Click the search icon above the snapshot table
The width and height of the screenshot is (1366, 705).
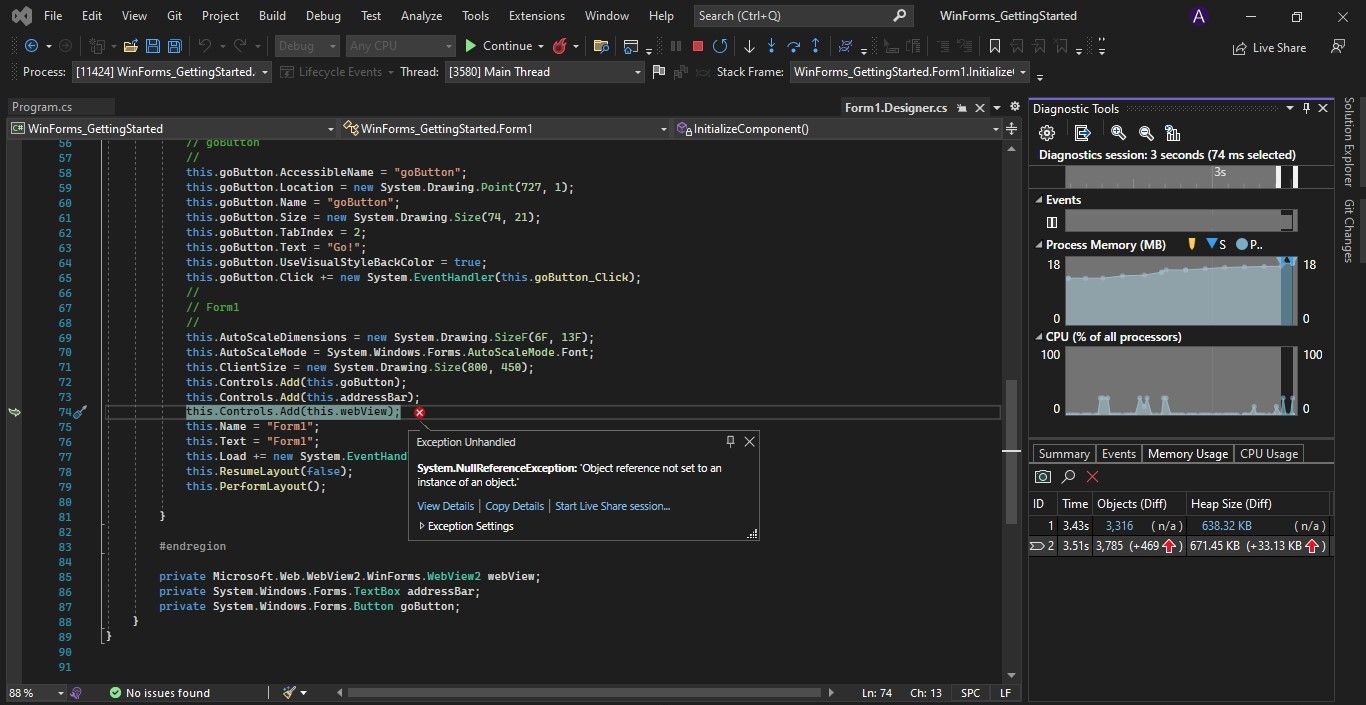click(x=1068, y=477)
